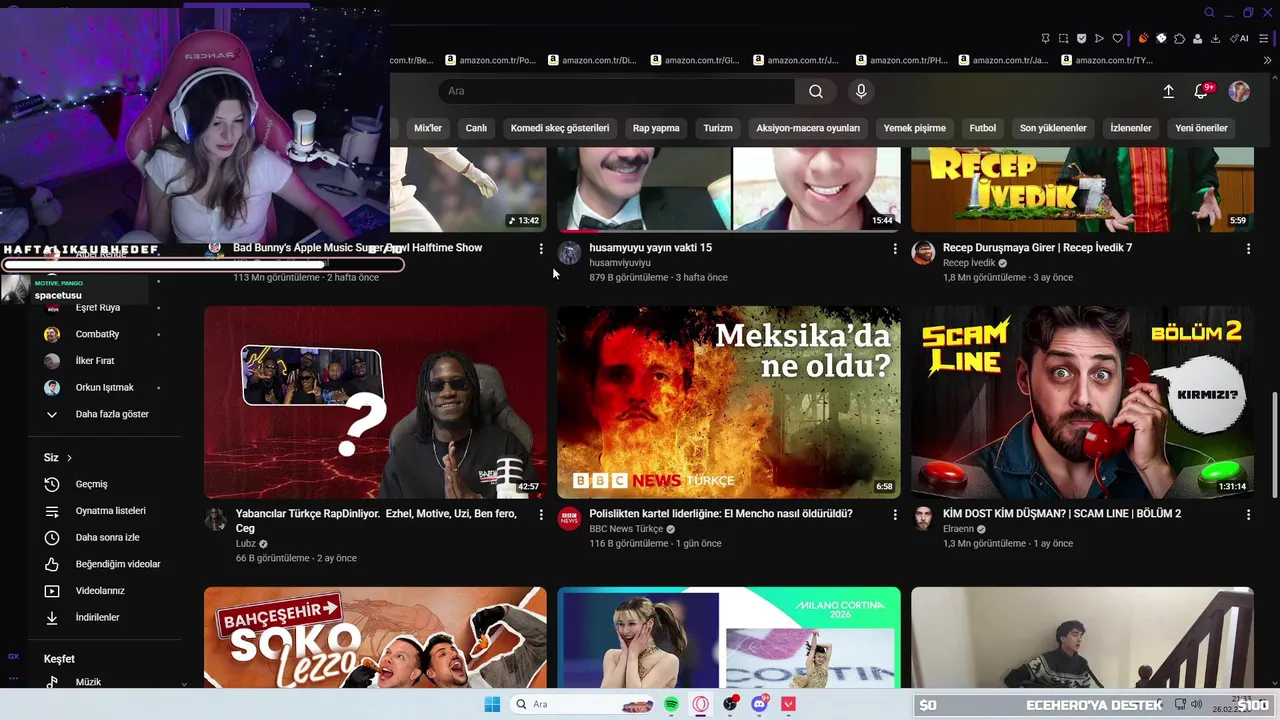Click the Windows taskbar Ara search box
The width and height of the screenshot is (1280, 720).
[584, 704]
